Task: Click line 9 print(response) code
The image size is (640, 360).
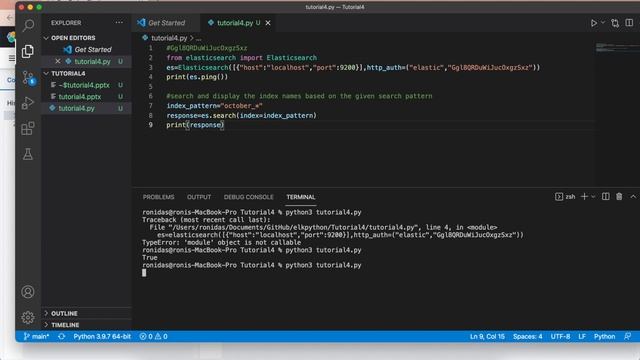Action: pos(195,125)
